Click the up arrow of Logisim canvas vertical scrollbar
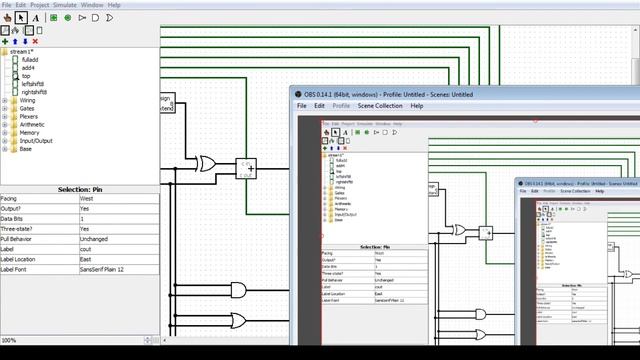Viewport: 640px width, 360px height. point(636,30)
